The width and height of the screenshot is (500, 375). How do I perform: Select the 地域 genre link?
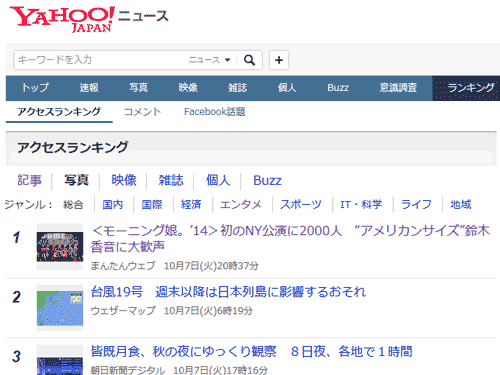coord(461,204)
